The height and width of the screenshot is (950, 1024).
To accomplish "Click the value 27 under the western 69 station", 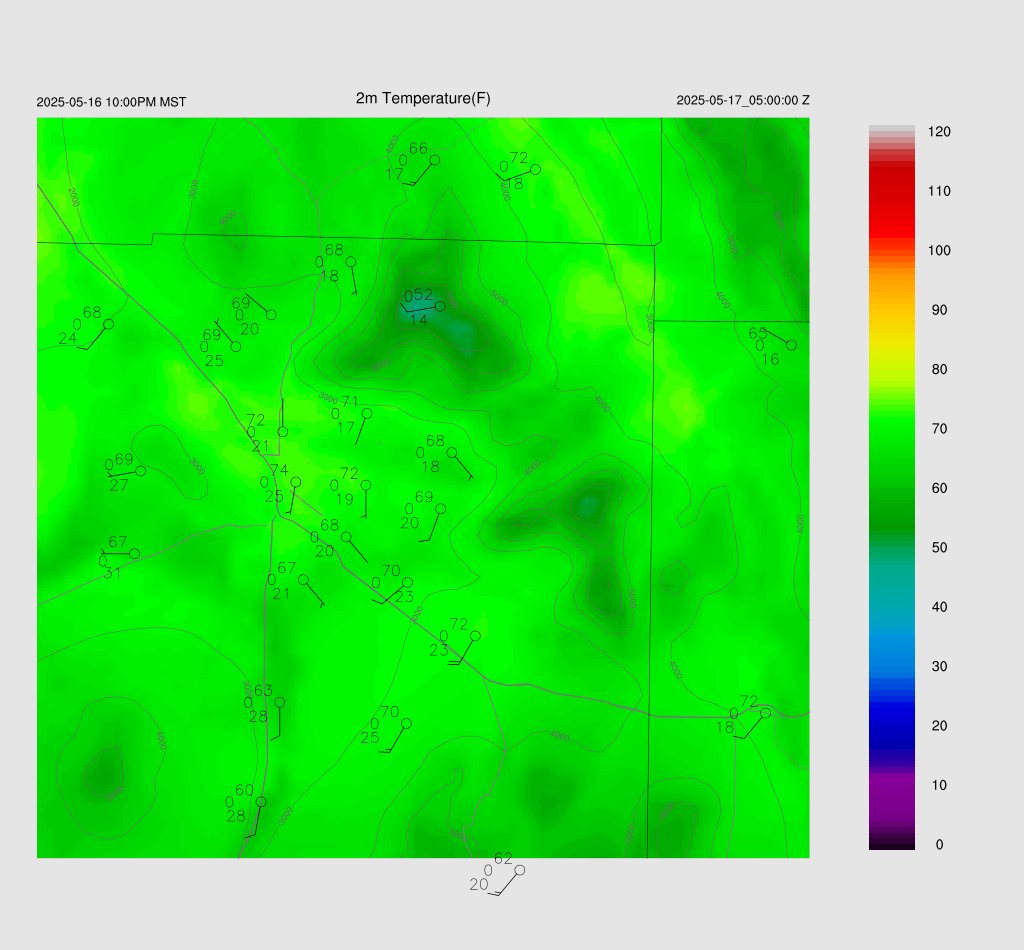I will point(119,485).
